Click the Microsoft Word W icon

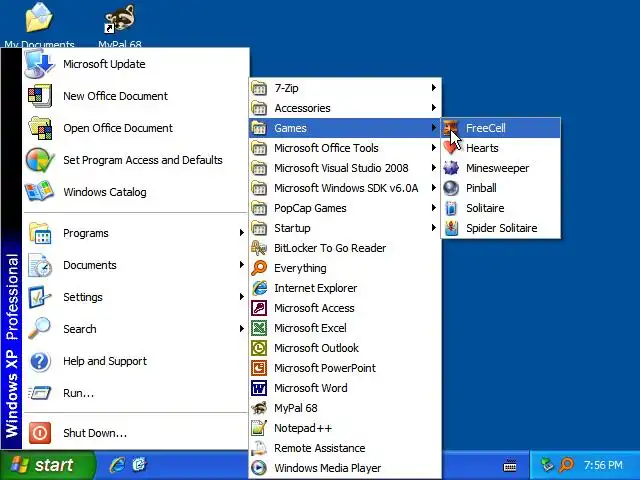259,388
